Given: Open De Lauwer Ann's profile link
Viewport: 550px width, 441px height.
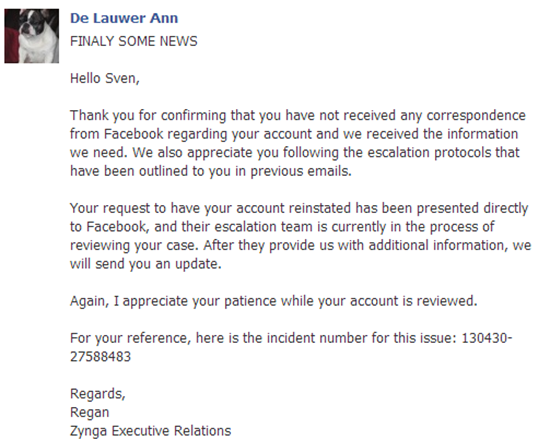Looking at the screenshot, I should pyautogui.click(x=124, y=18).
